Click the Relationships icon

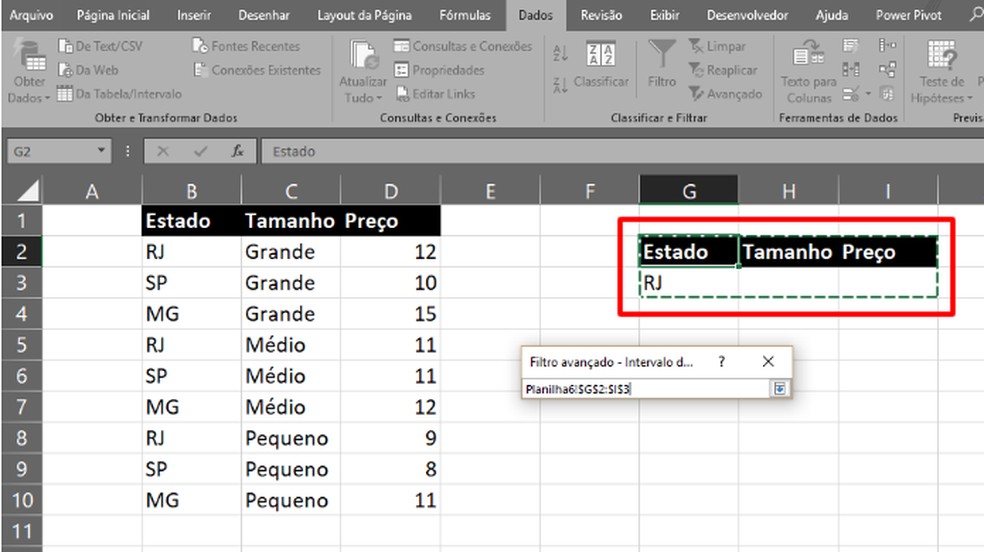point(887,70)
